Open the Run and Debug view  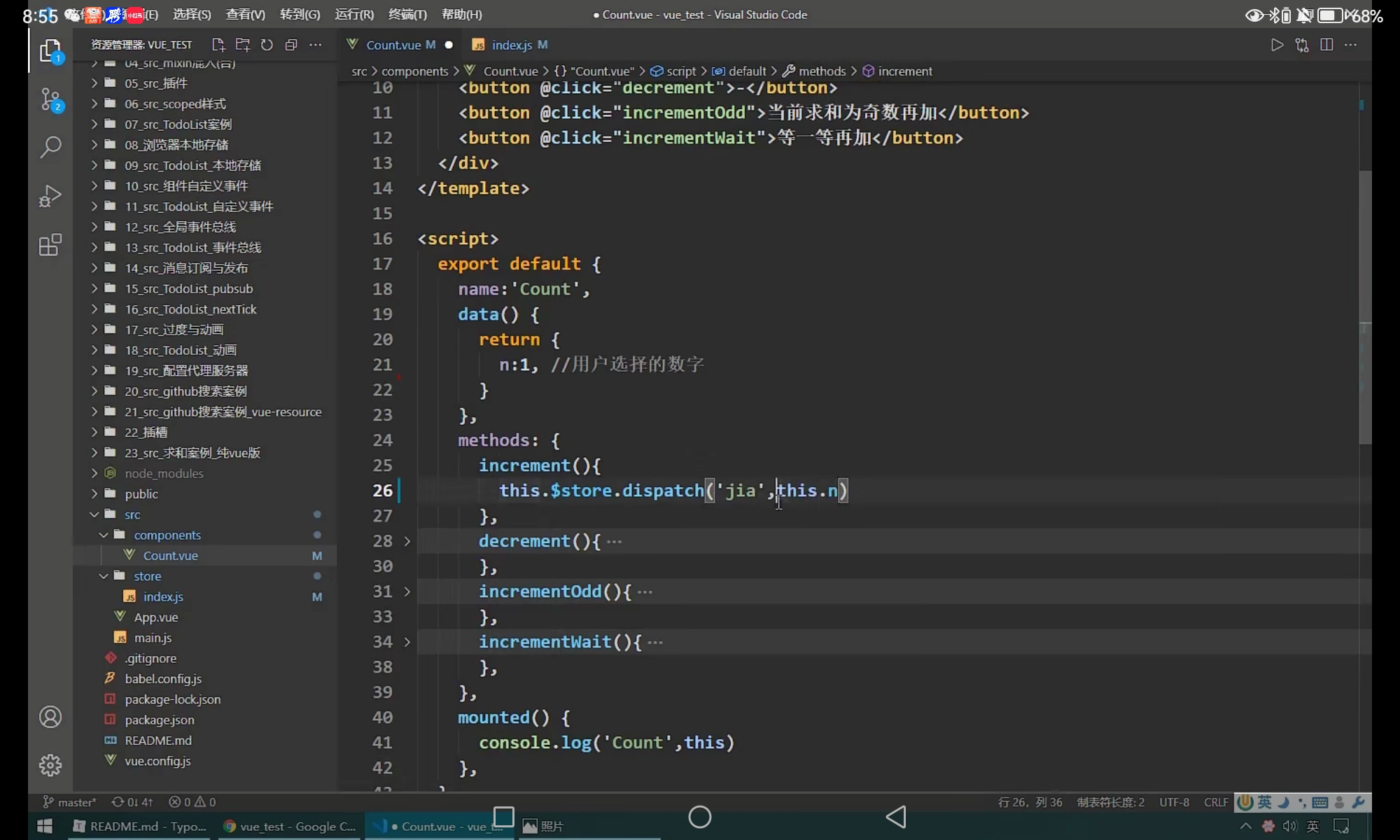pyautogui.click(x=50, y=196)
